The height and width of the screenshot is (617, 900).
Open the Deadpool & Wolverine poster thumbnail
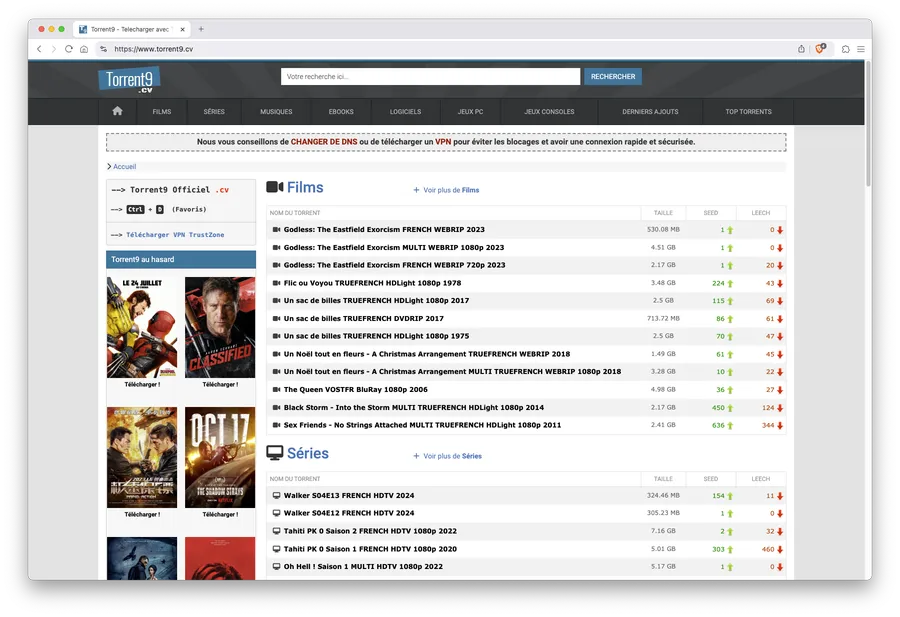[x=142, y=327]
